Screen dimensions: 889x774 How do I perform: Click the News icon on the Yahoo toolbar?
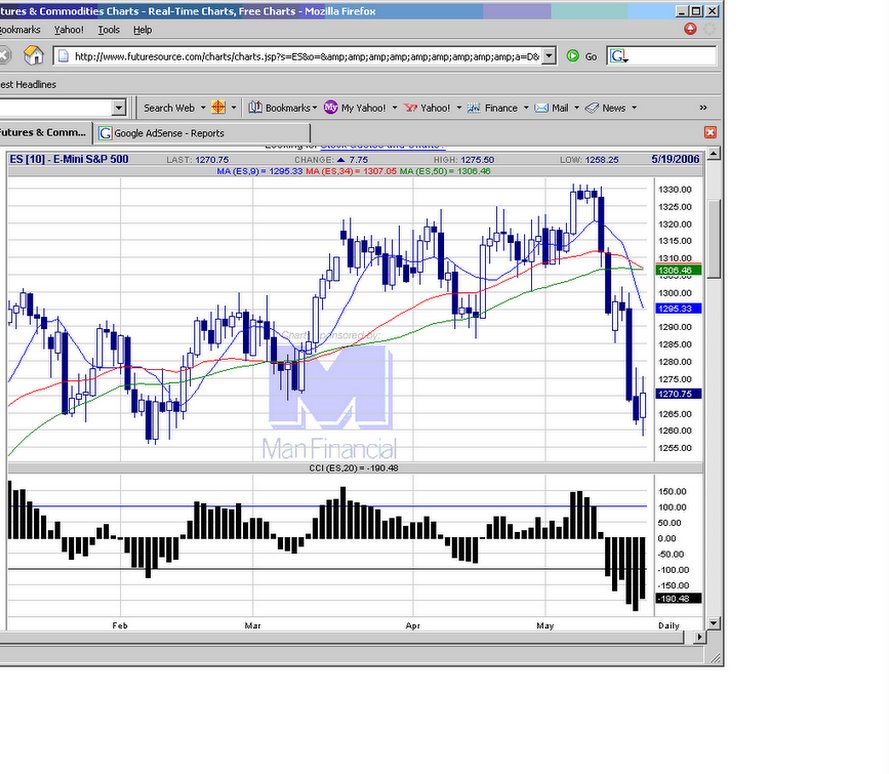tap(592, 108)
